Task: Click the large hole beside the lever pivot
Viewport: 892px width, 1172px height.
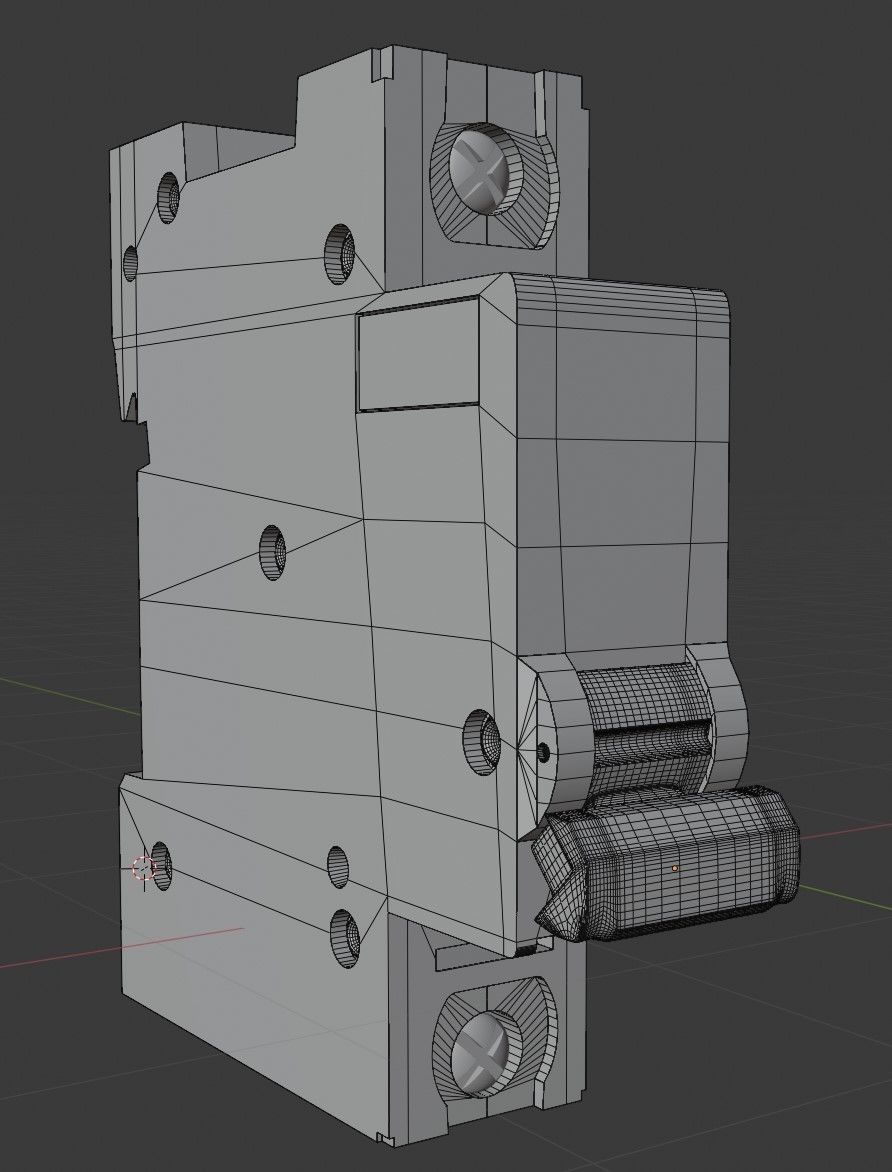Action: (482, 742)
